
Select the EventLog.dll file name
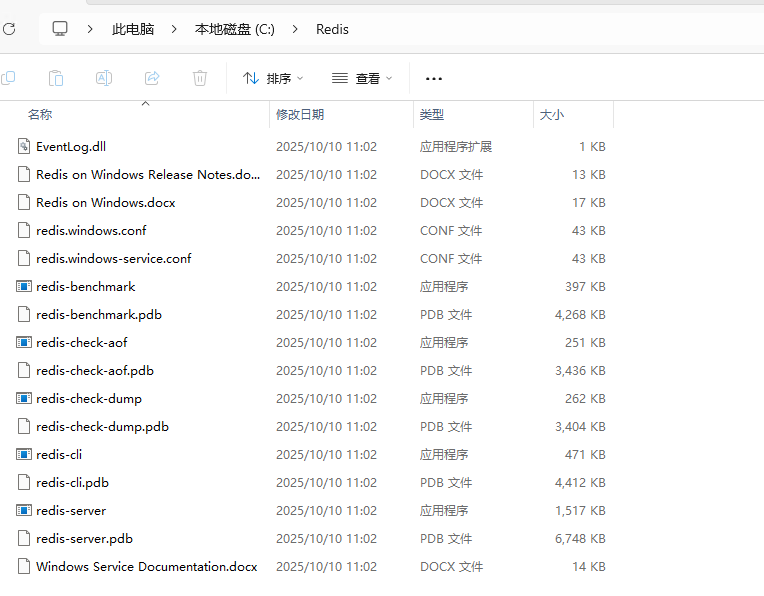(71, 147)
